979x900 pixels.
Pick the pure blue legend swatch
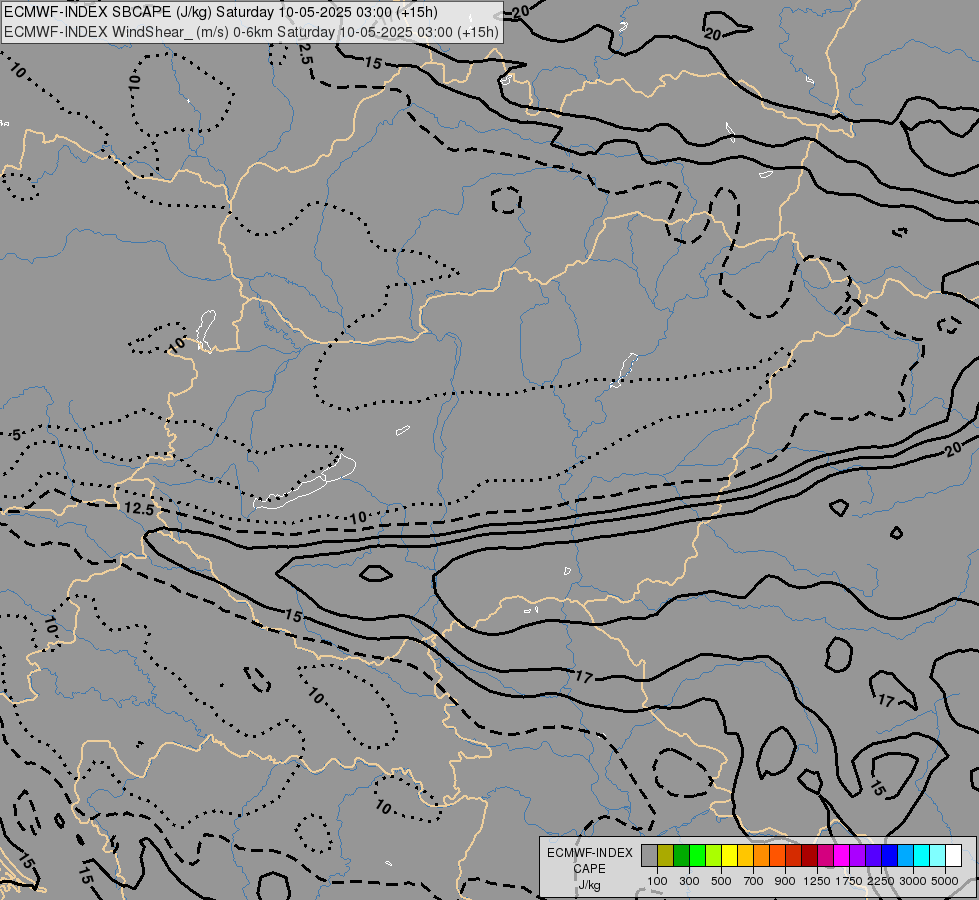coord(890,856)
